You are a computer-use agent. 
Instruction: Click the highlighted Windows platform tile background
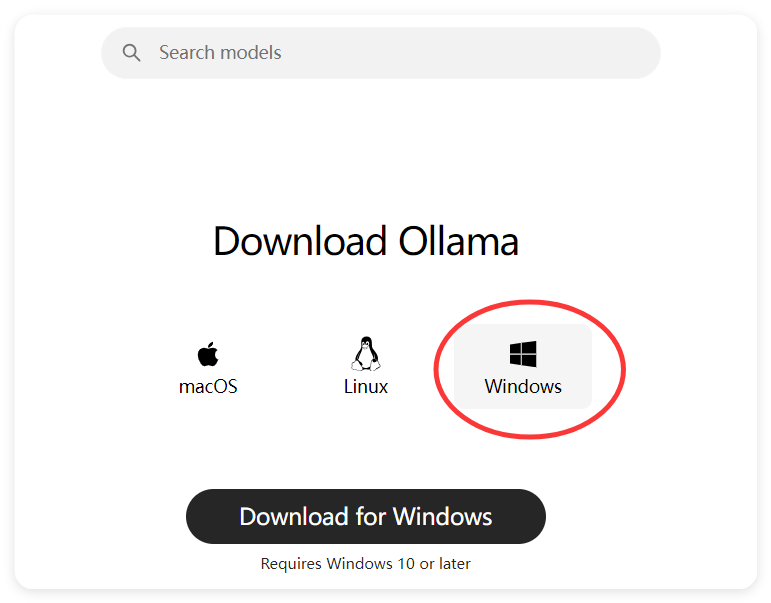click(x=523, y=366)
